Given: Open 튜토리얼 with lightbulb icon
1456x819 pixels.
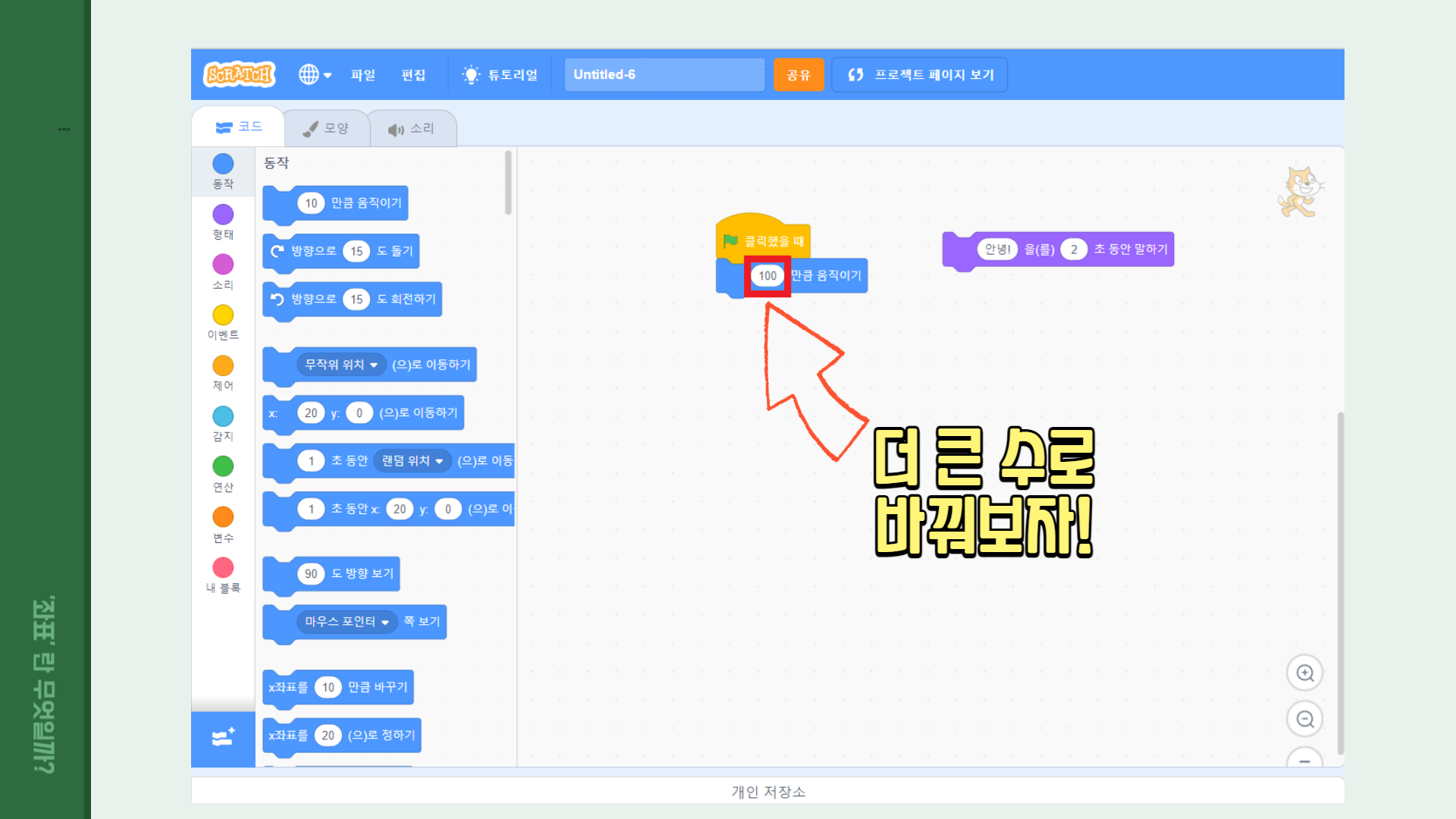Looking at the screenshot, I should tap(500, 74).
